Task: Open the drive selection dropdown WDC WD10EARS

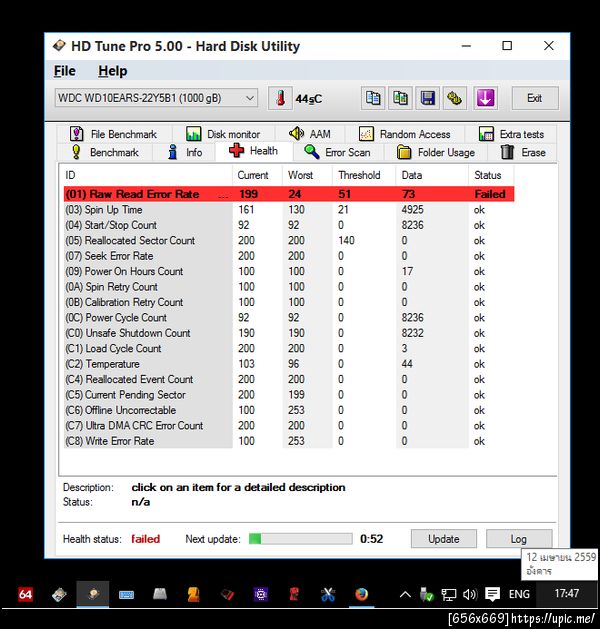Action: 156,98
